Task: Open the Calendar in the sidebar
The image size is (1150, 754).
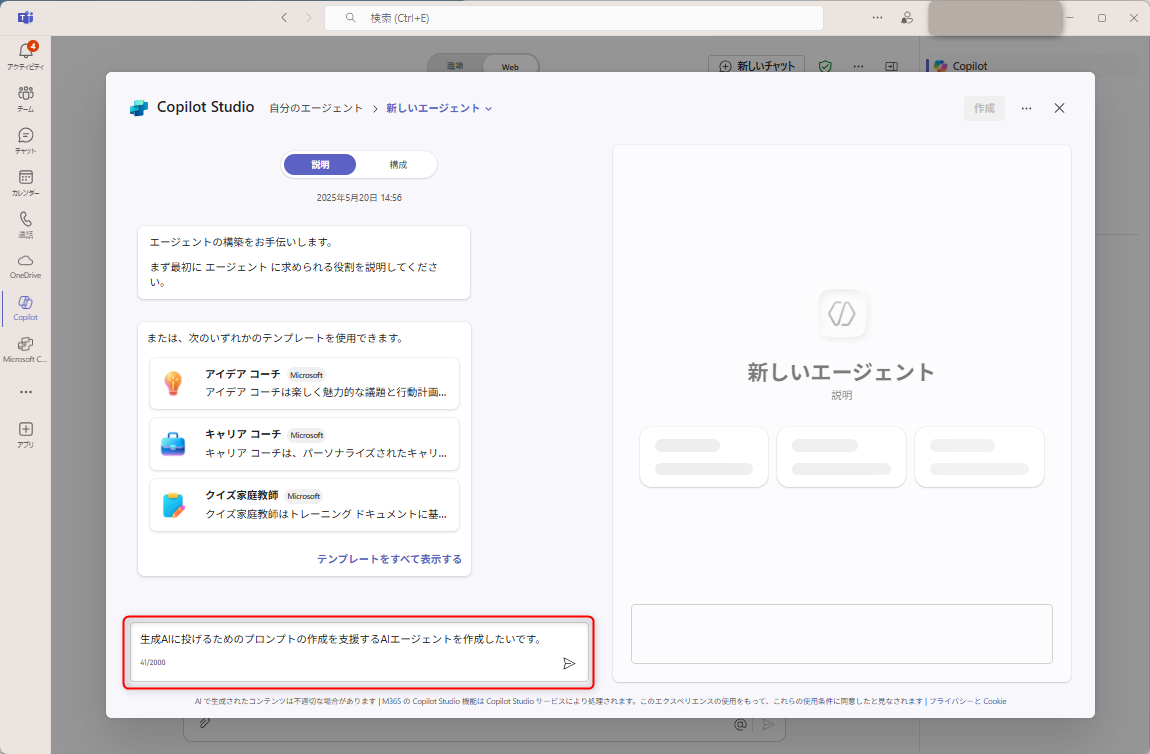Action: pos(26,182)
